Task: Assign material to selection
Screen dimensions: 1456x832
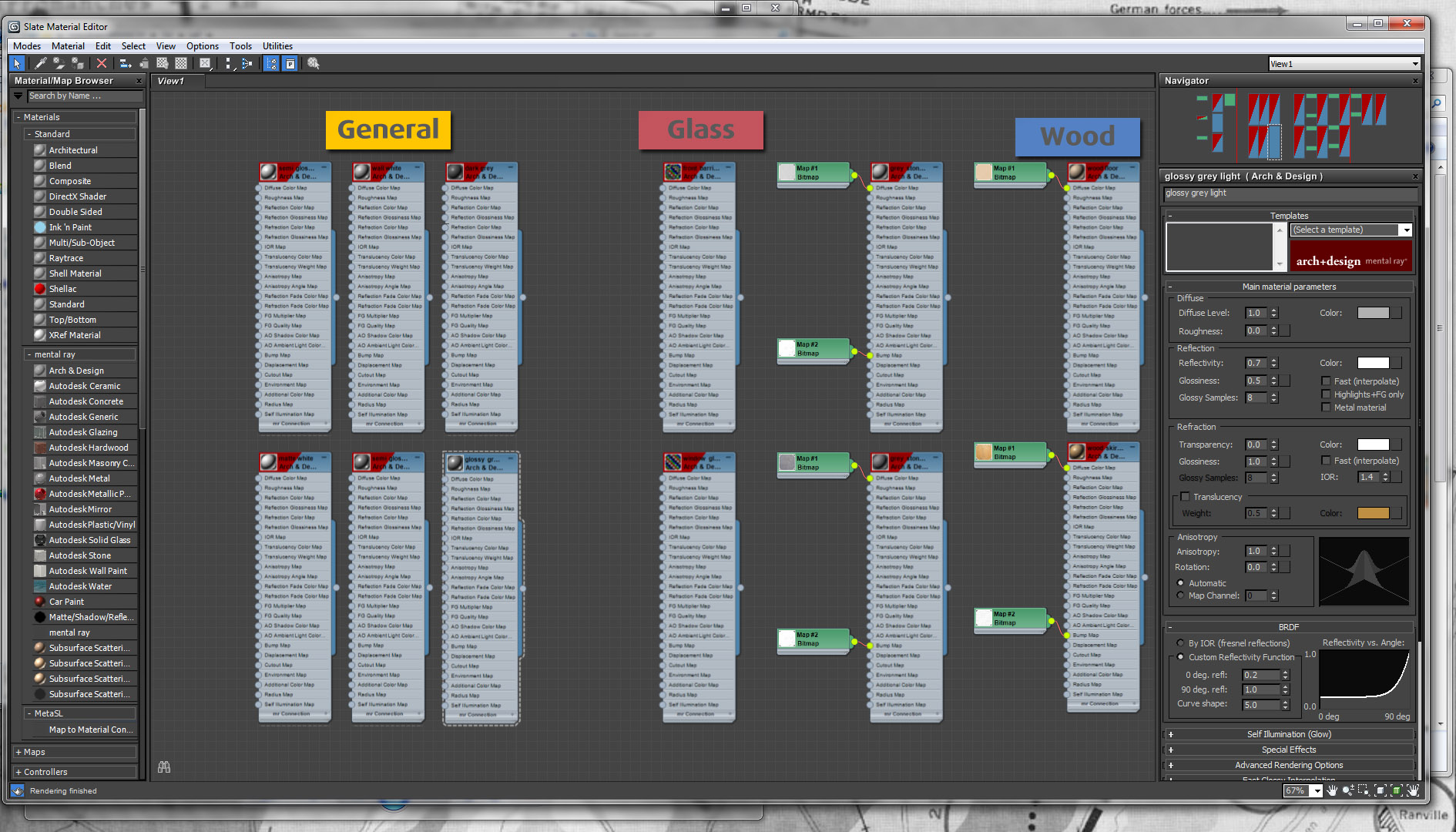Action: click(x=77, y=63)
